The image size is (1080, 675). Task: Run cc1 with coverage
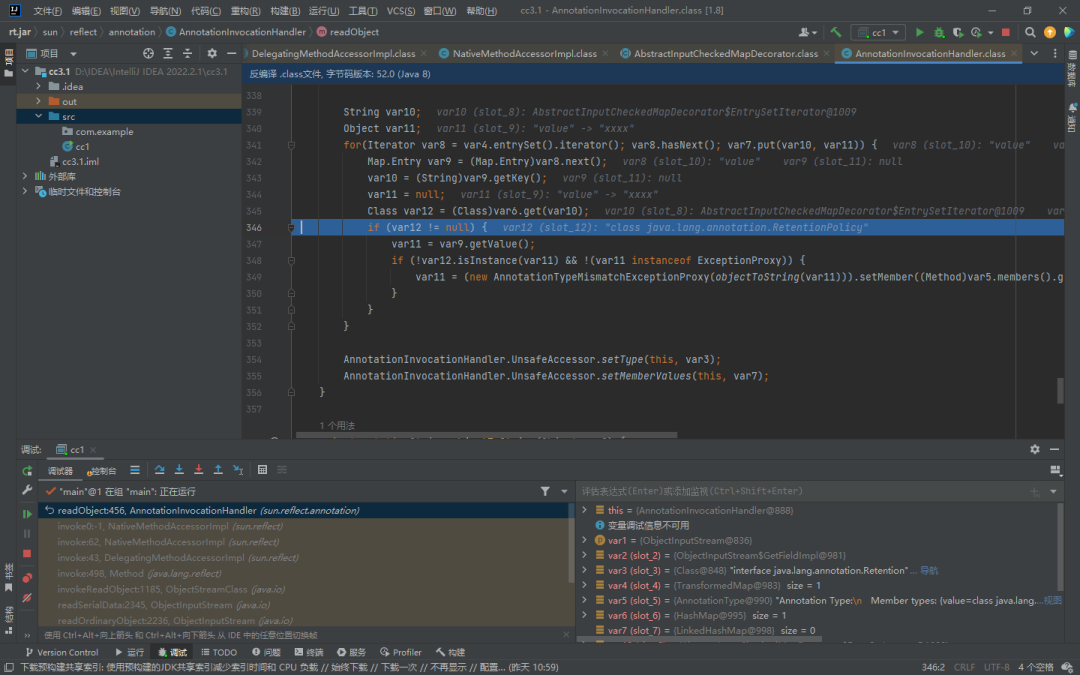(957, 32)
